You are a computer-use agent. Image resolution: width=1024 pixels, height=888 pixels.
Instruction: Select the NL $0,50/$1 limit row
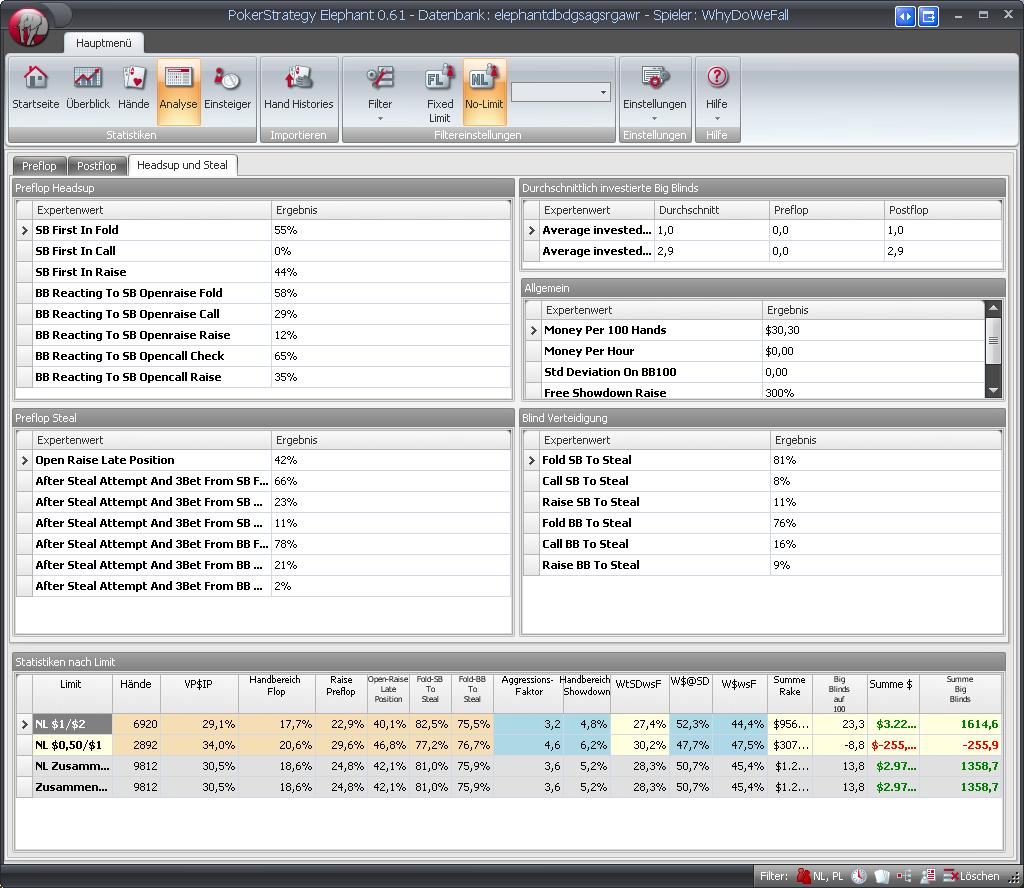pyautogui.click(x=509, y=745)
